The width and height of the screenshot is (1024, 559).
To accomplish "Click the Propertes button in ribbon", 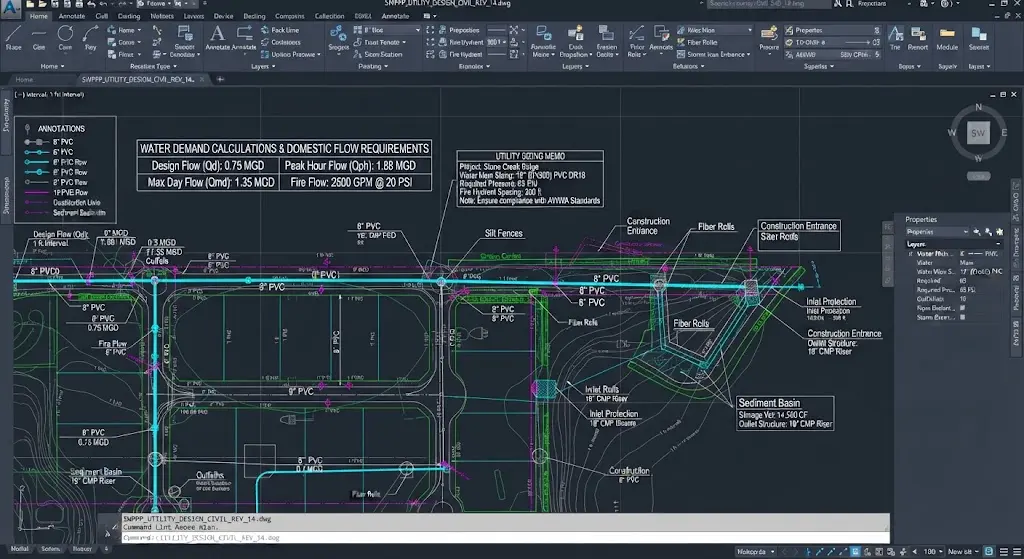I will 832,30.
